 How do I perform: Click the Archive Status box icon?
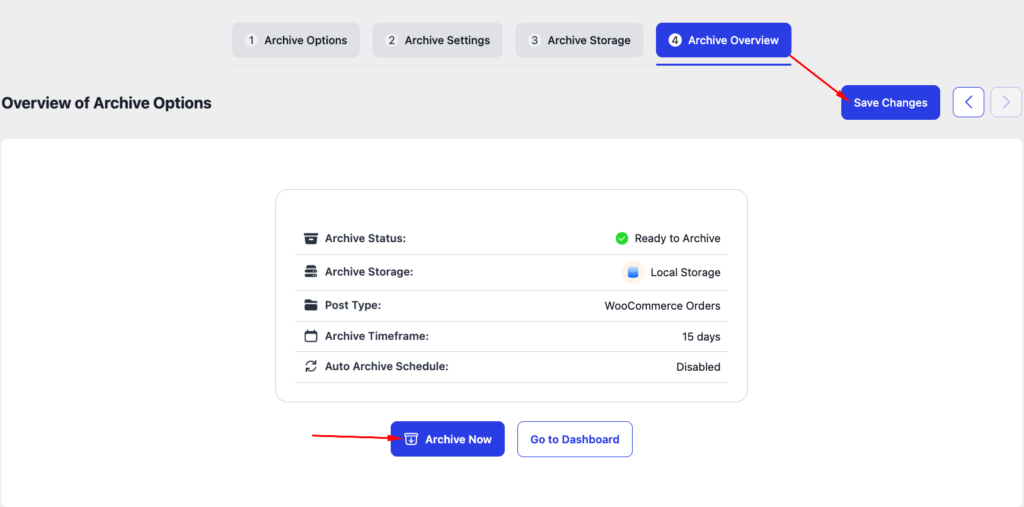pyautogui.click(x=311, y=238)
